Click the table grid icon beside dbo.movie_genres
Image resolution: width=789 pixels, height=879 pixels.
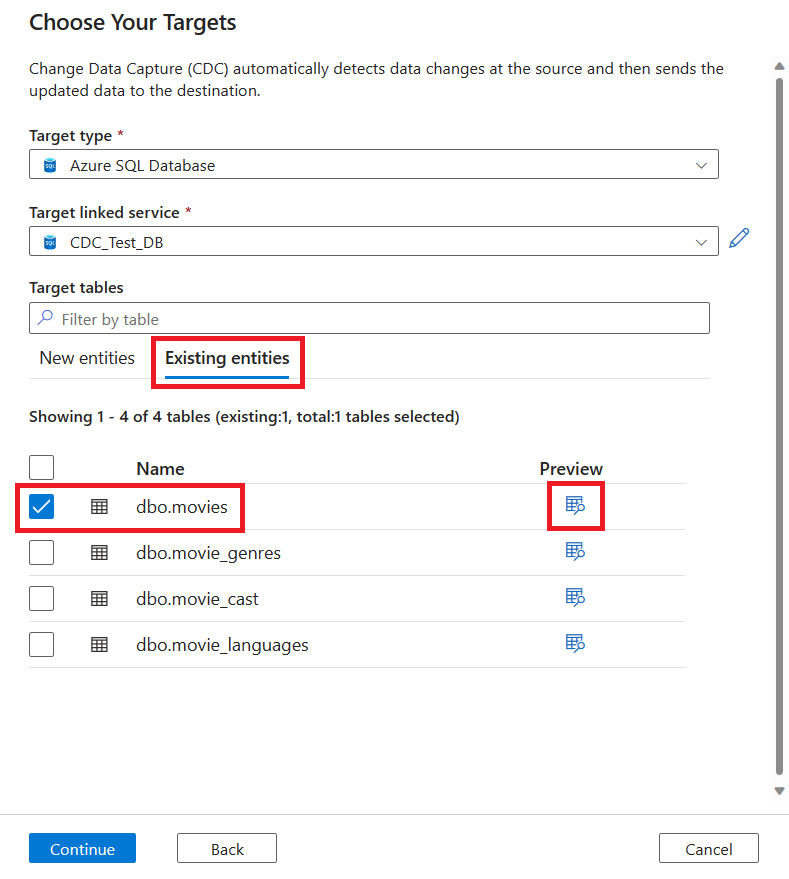point(99,553)
